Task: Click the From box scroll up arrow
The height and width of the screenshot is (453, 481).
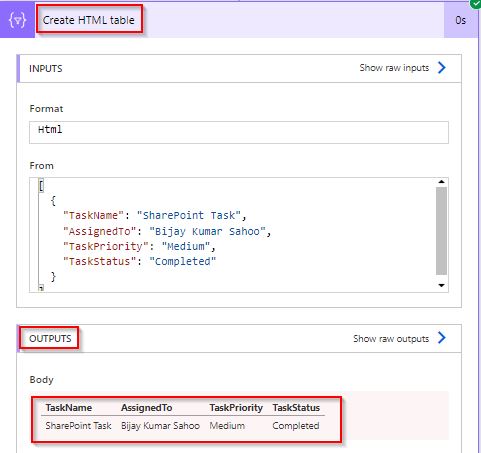Action: pyautogui.click(x=442, y=182)
